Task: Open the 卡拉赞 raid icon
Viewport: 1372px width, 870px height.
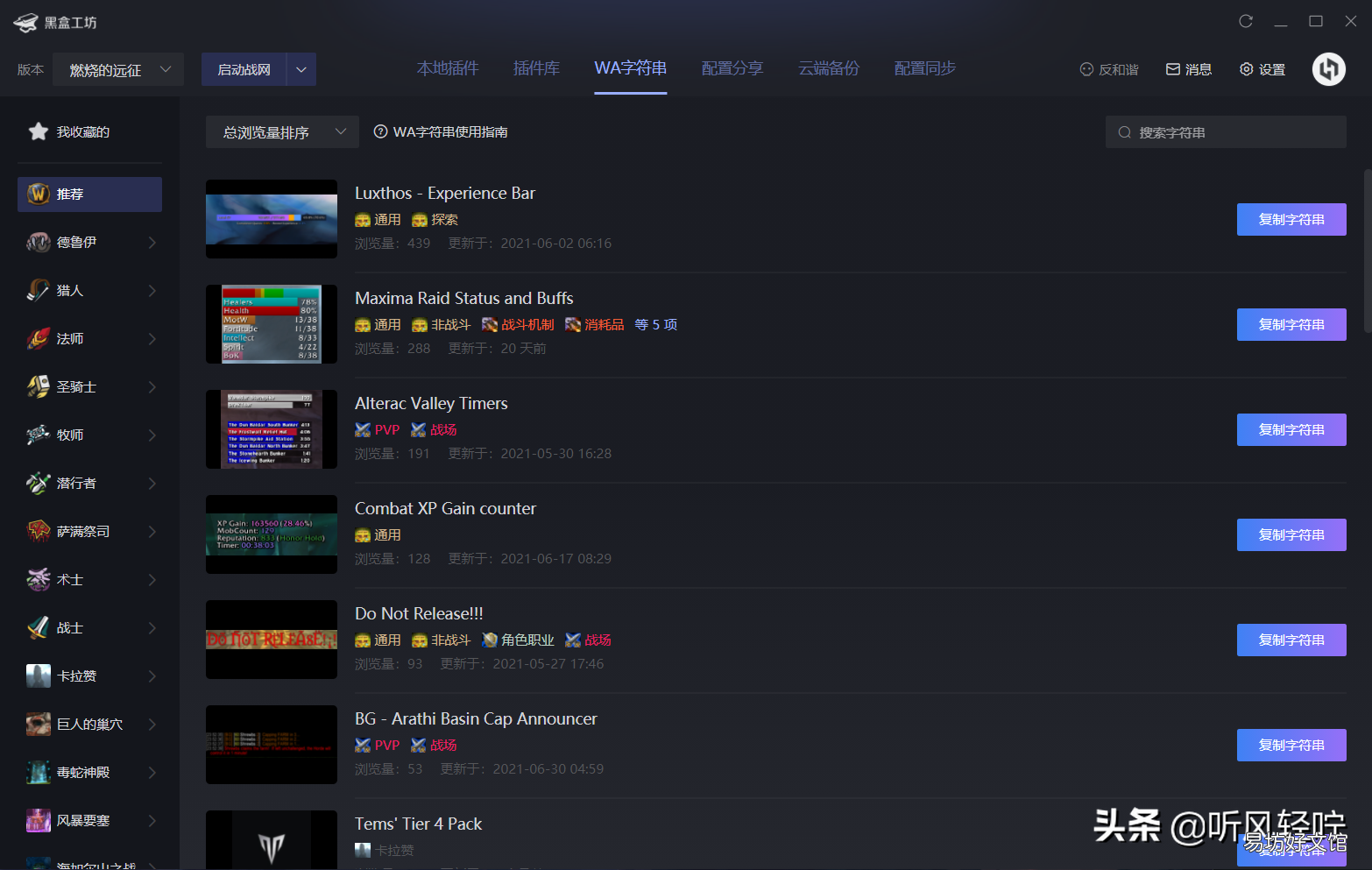Action: click(39, 675)
